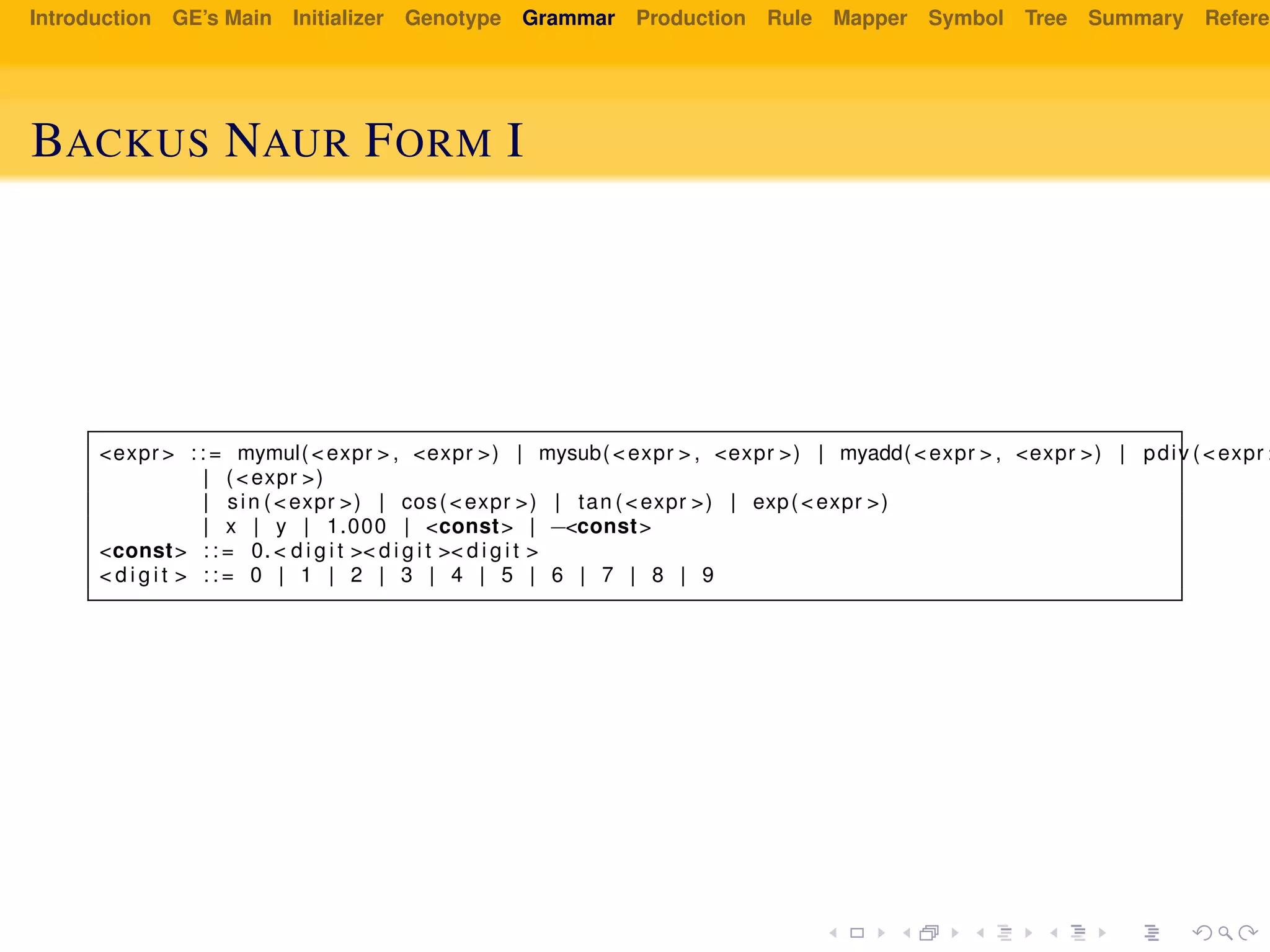1270x952 pixels.
Task: Switch to the Tree section
Action: [x=1046, y=18]
